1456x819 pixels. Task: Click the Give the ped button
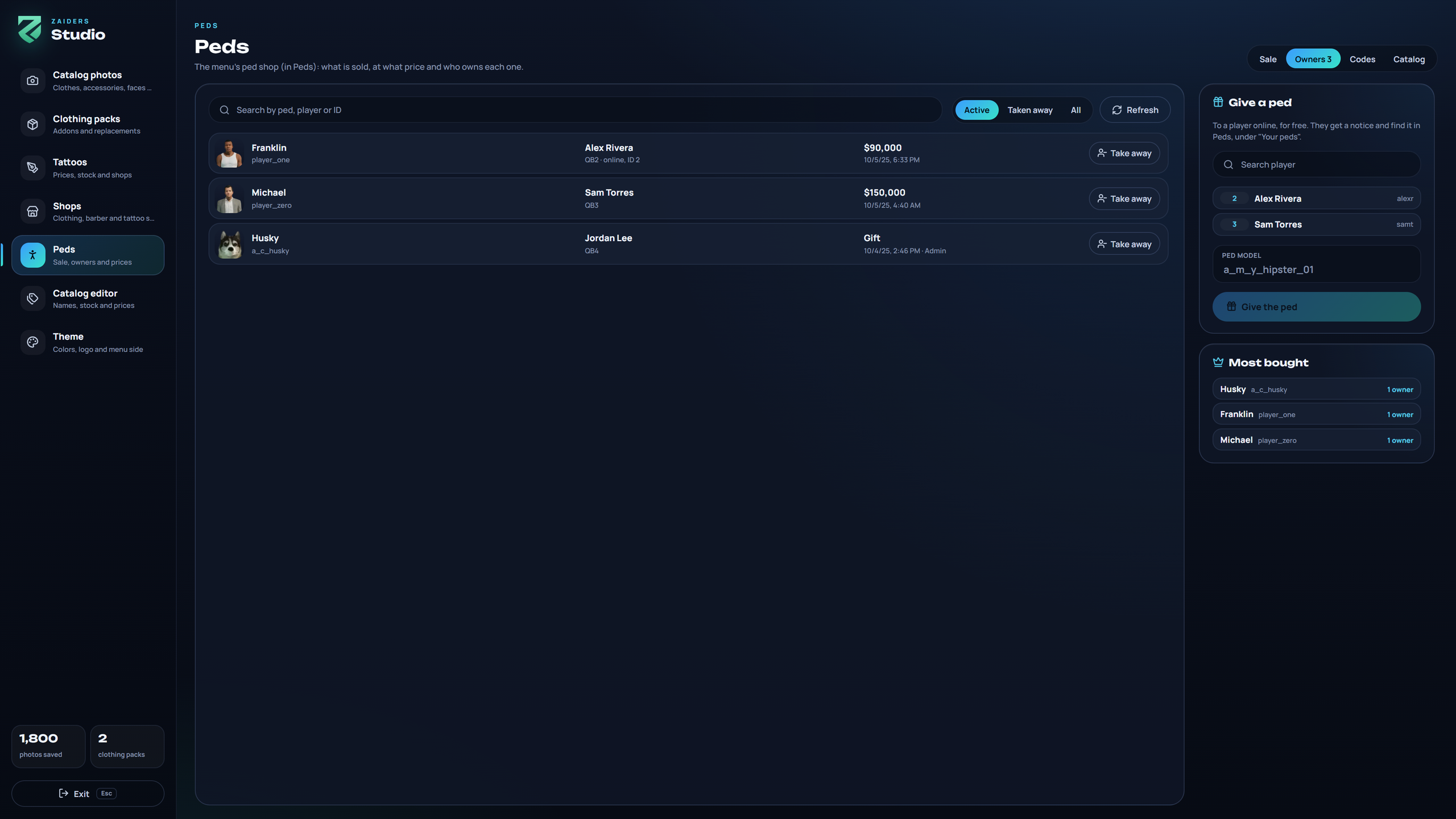pos(1316,307)
